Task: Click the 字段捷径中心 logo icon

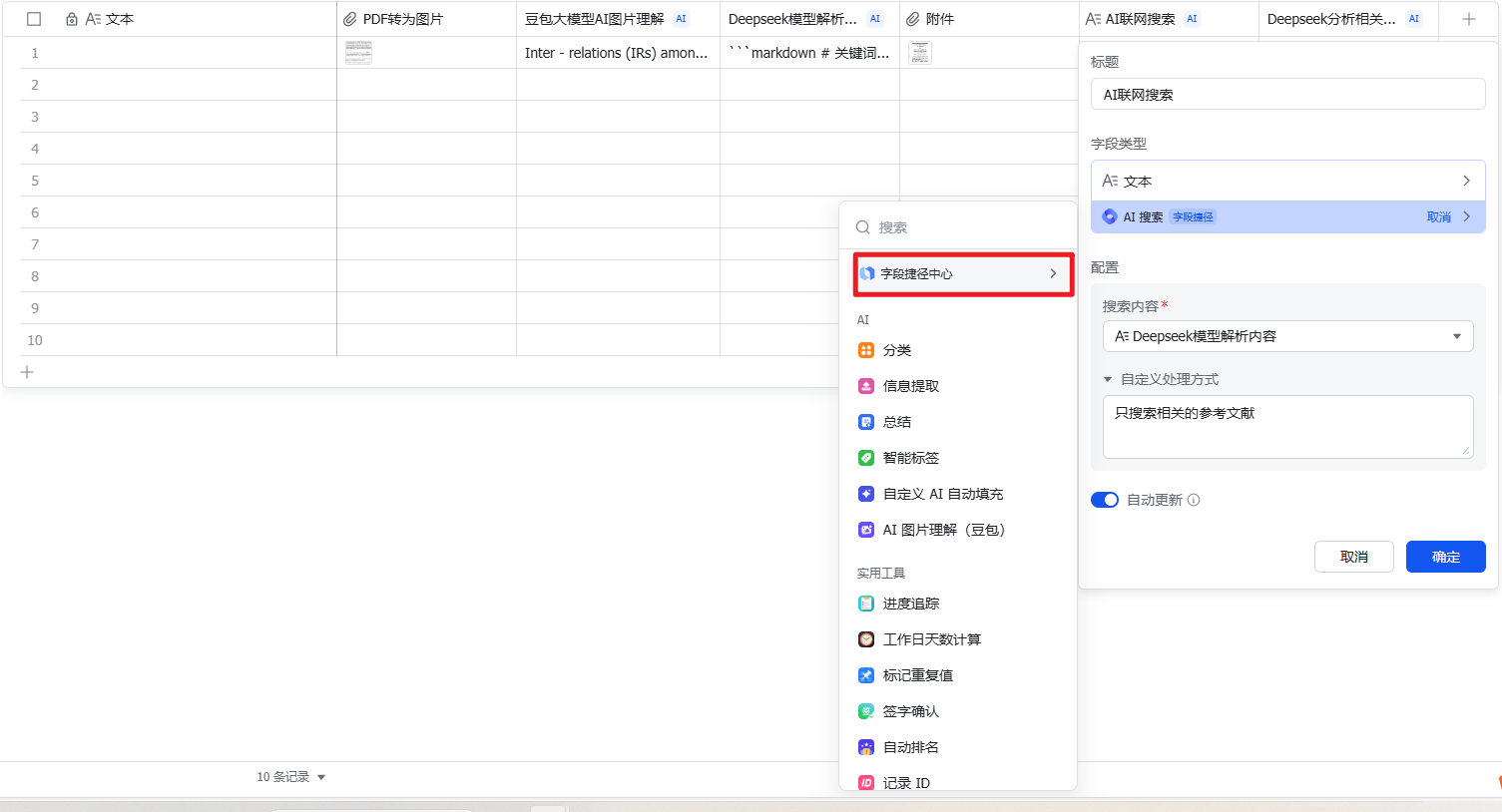Action: pos(867,273)
